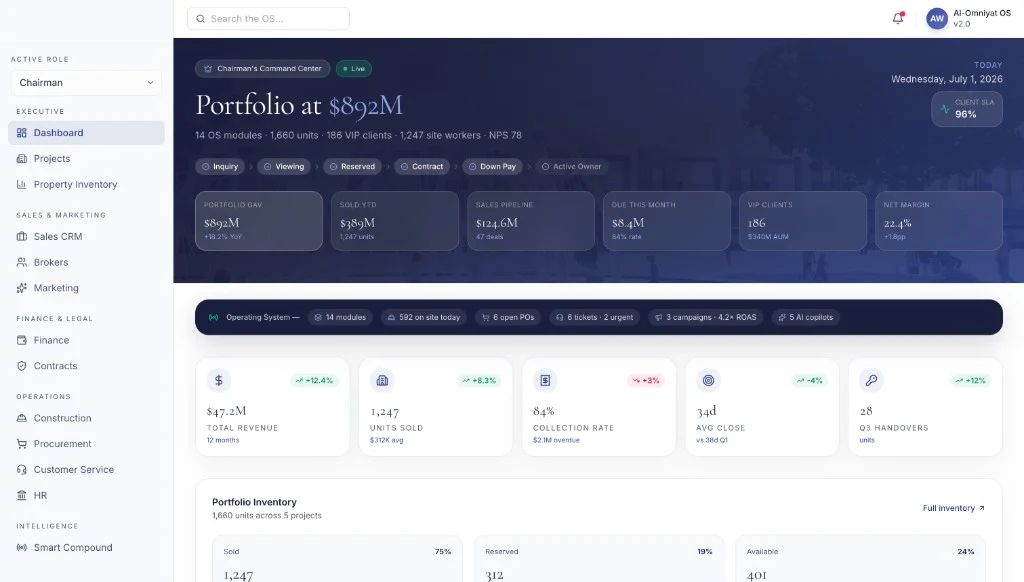1024x582 pixels.
Task: Click the Sales Pipeline $124.6M card
Action: click(531, 221)
